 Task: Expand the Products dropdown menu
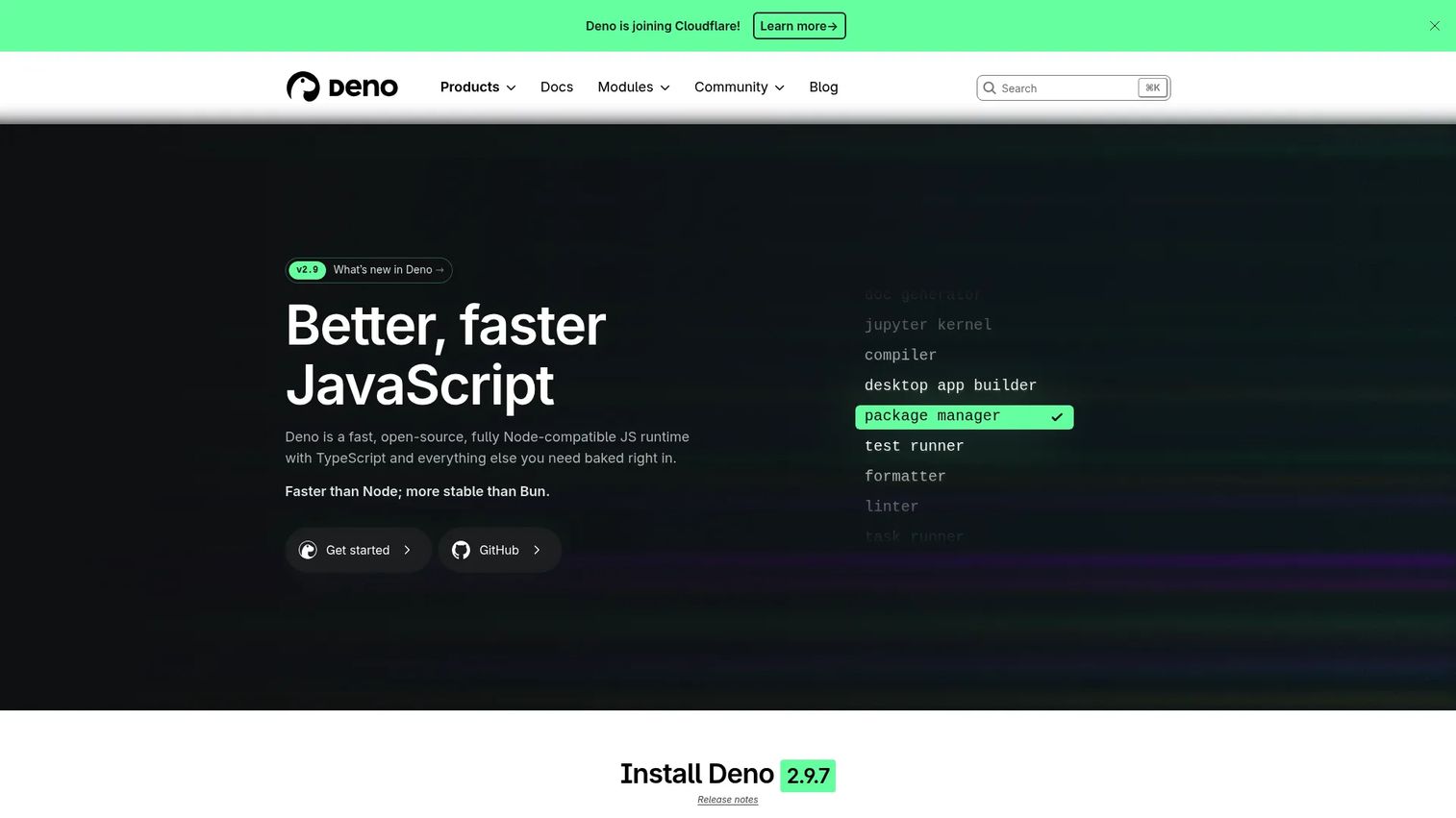point(478,87)
